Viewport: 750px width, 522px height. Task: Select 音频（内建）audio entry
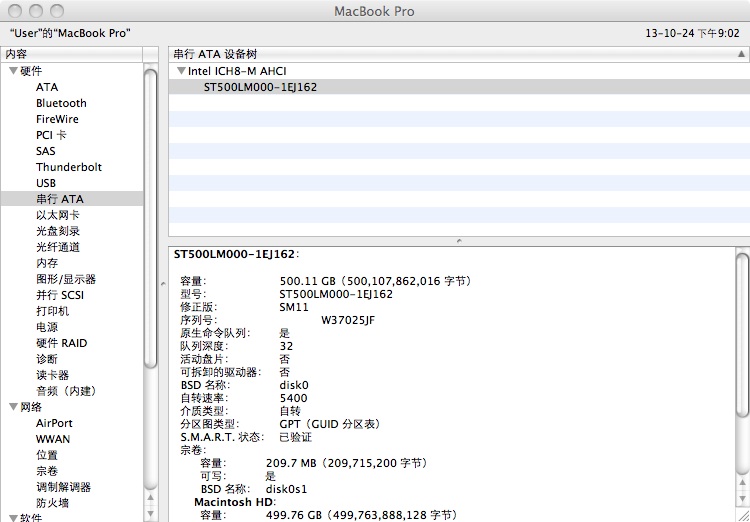[66, 391]
